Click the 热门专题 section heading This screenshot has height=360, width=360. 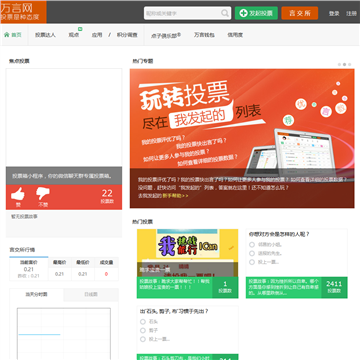tap(143, 61)
